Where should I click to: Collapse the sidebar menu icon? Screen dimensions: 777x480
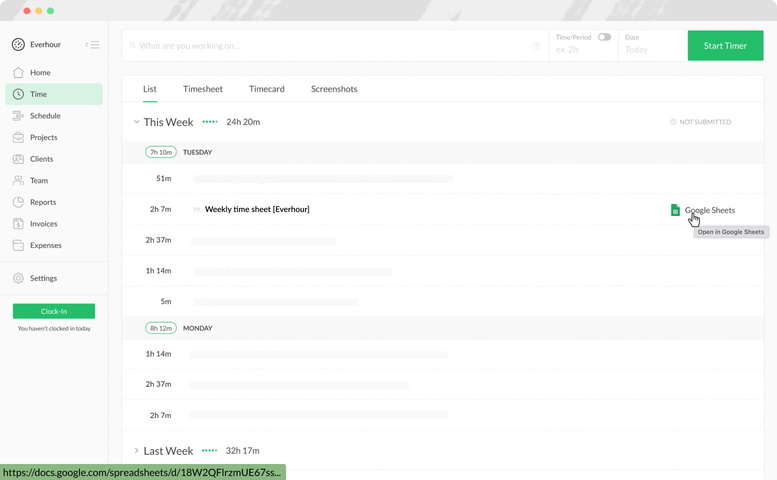pos(92,45)
